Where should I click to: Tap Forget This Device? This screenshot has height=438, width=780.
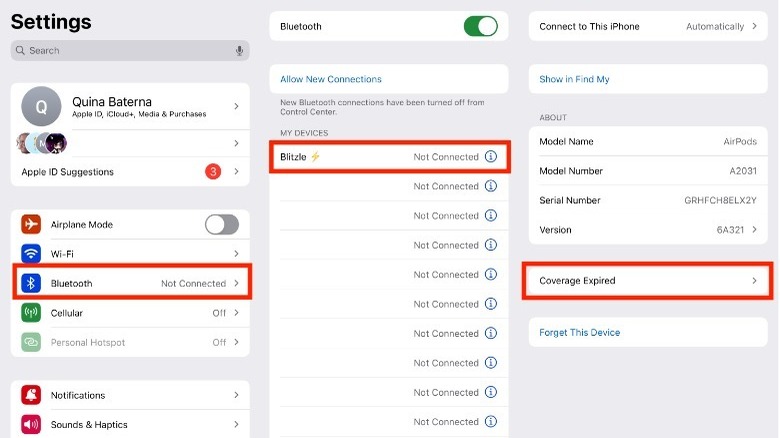[x=580, y=332]
